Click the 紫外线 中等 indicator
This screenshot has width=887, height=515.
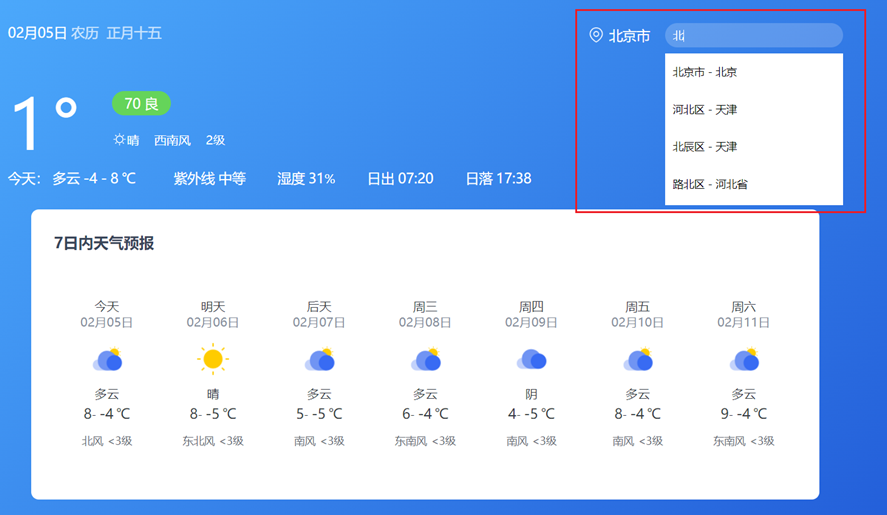[x=209, y=179]
